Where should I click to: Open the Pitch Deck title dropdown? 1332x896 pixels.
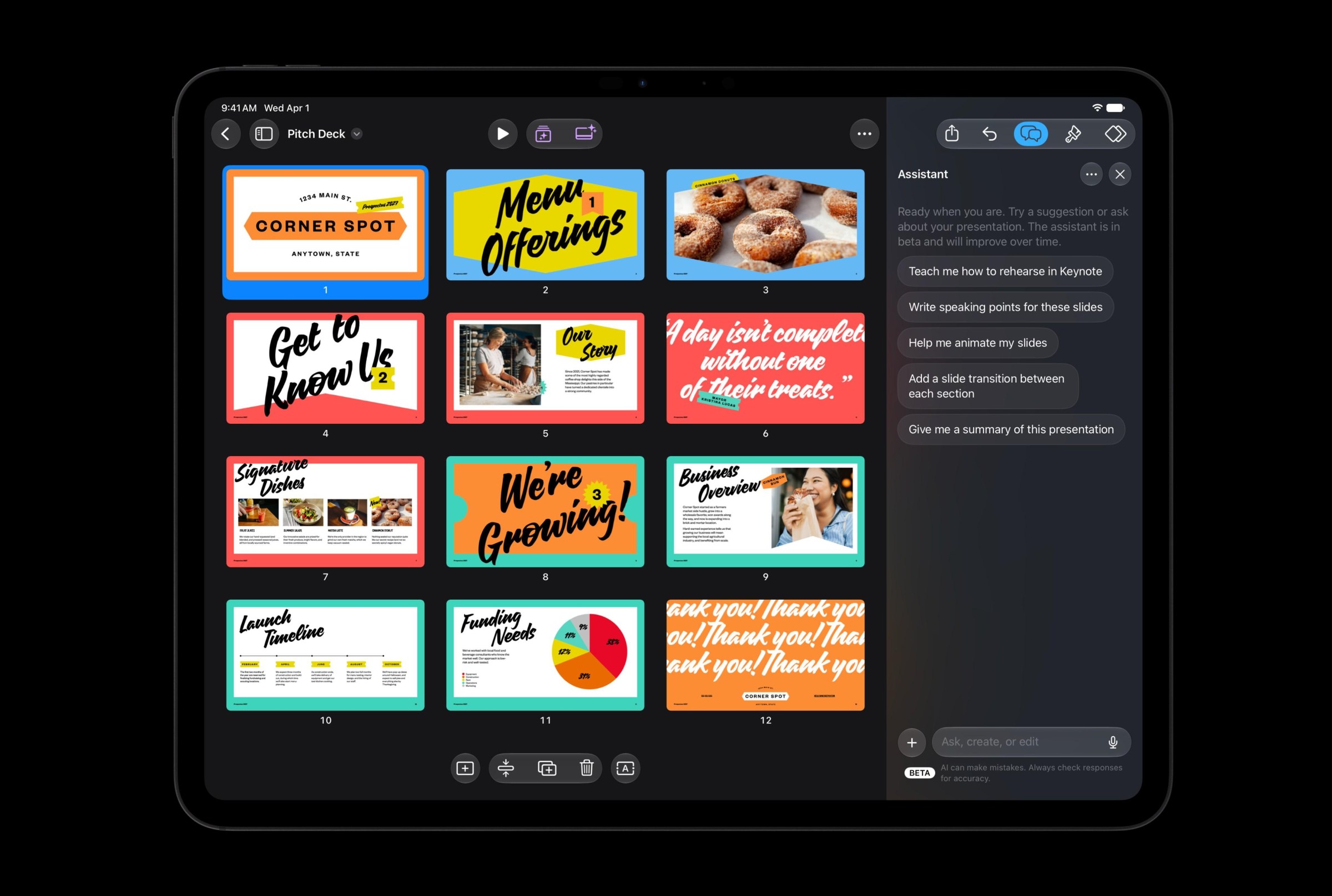[x=357, y=134]
